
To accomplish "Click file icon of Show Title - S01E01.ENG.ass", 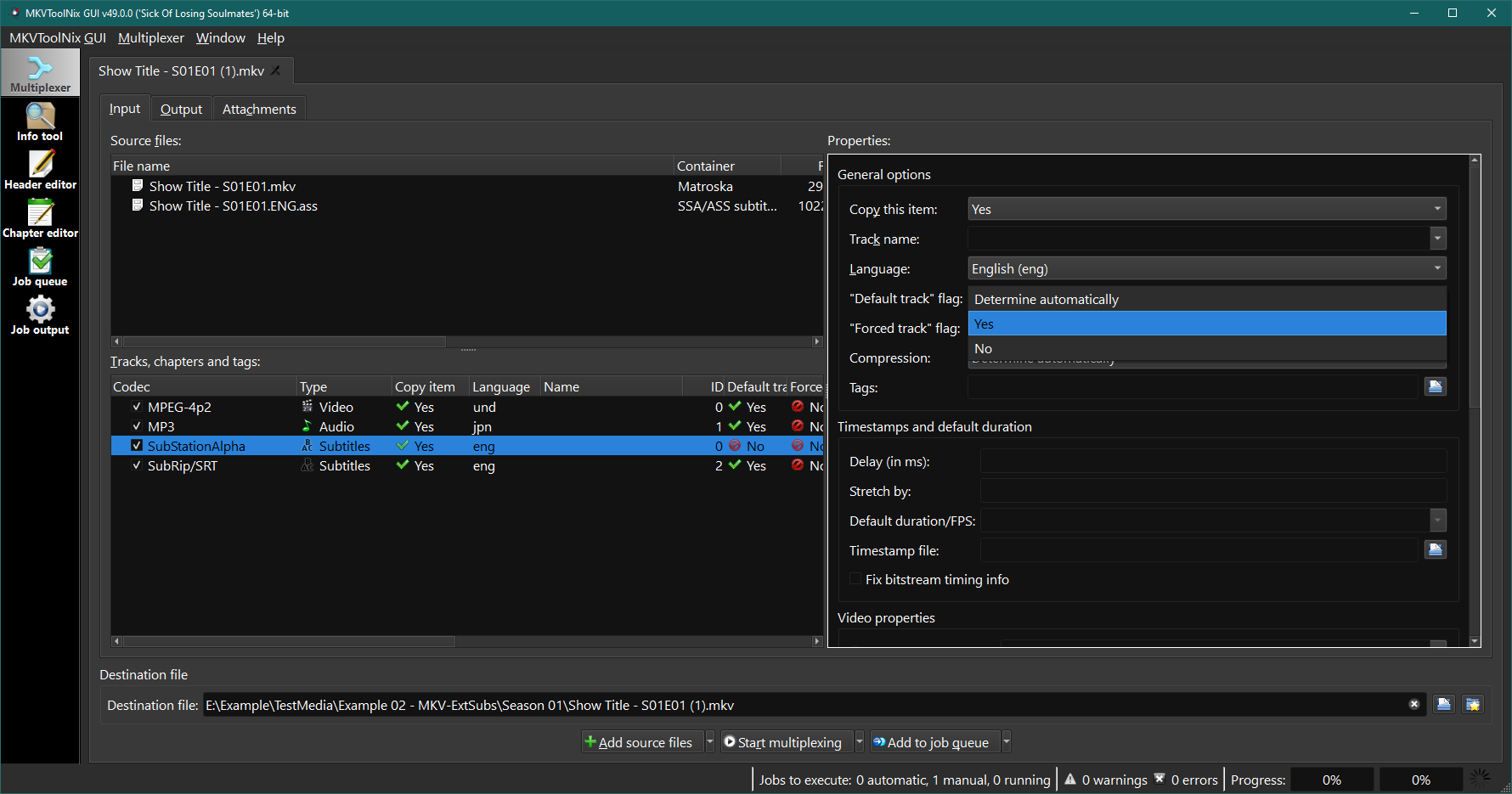I will (x=137, y=205).
